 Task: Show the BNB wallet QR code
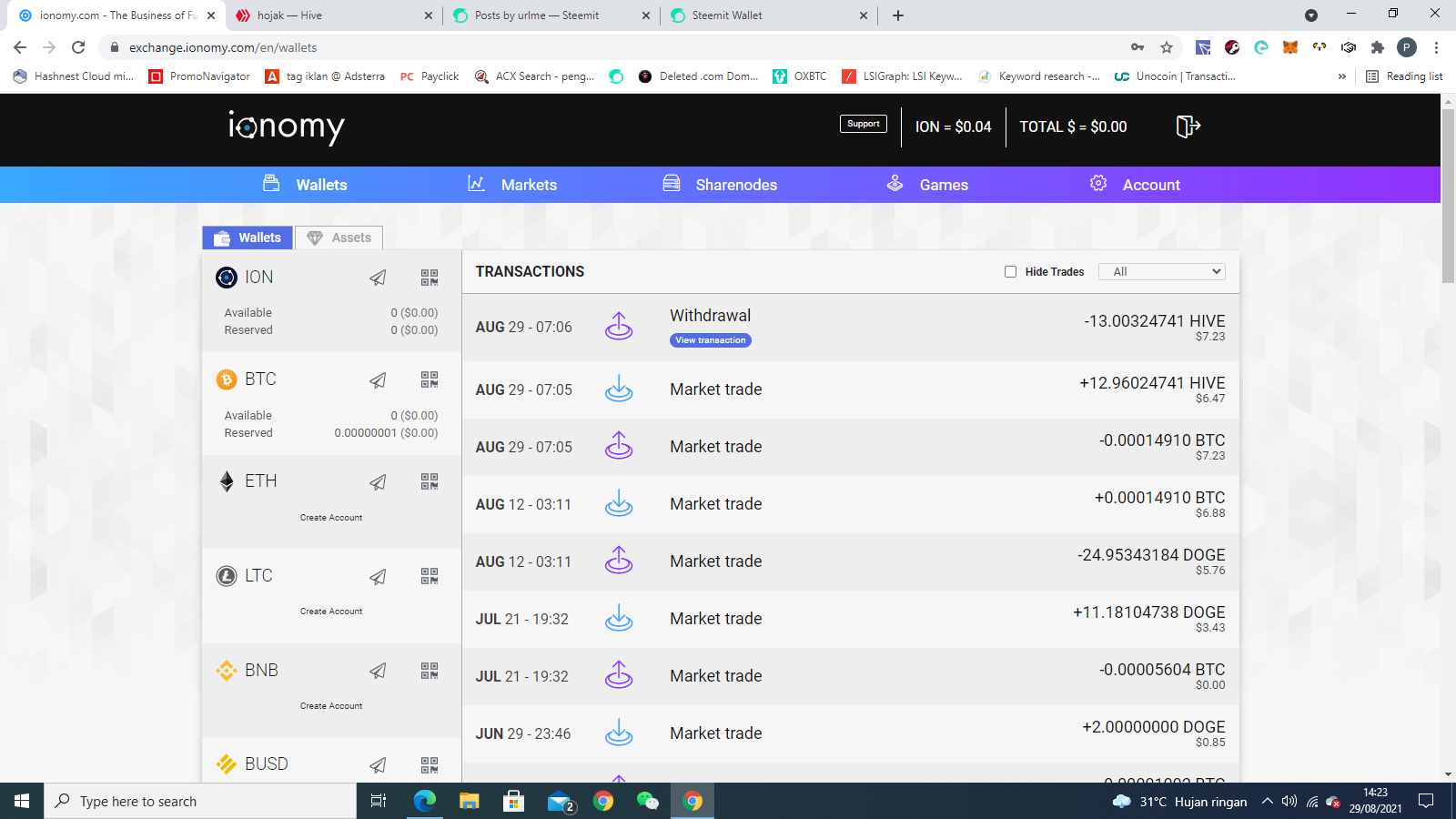[430, 671]
